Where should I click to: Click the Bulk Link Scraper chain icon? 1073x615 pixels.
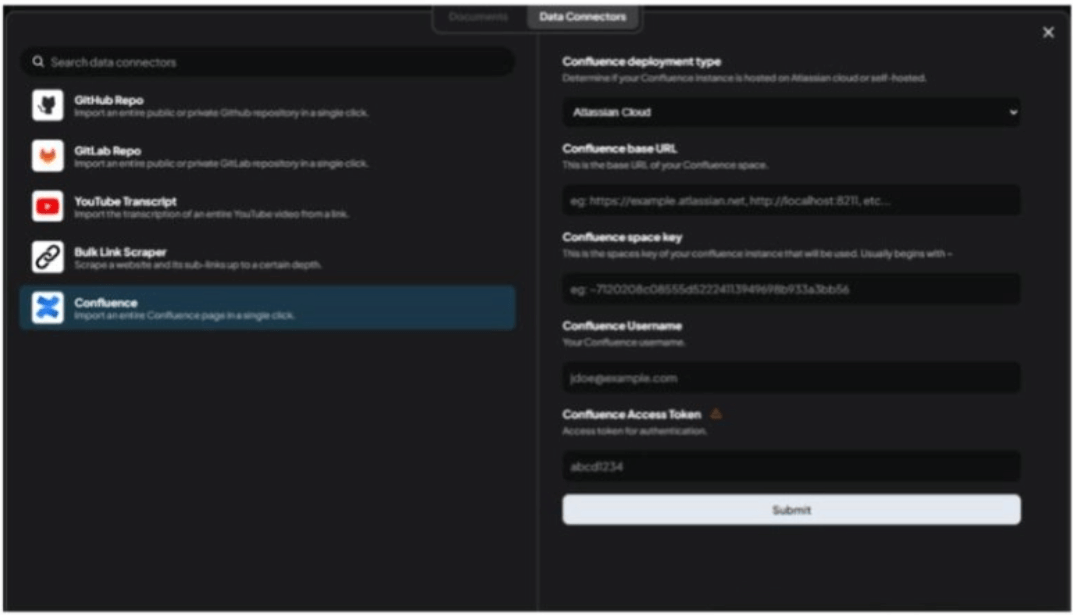[47, 257]
